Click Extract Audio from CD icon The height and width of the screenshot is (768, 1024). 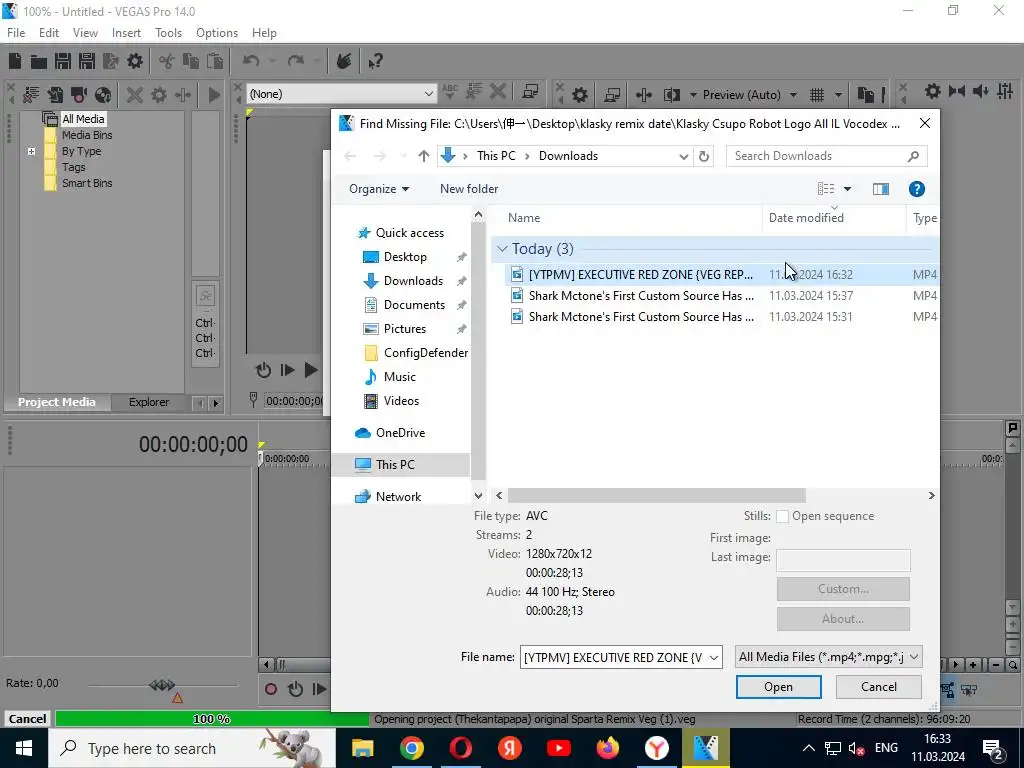point(103,95)
